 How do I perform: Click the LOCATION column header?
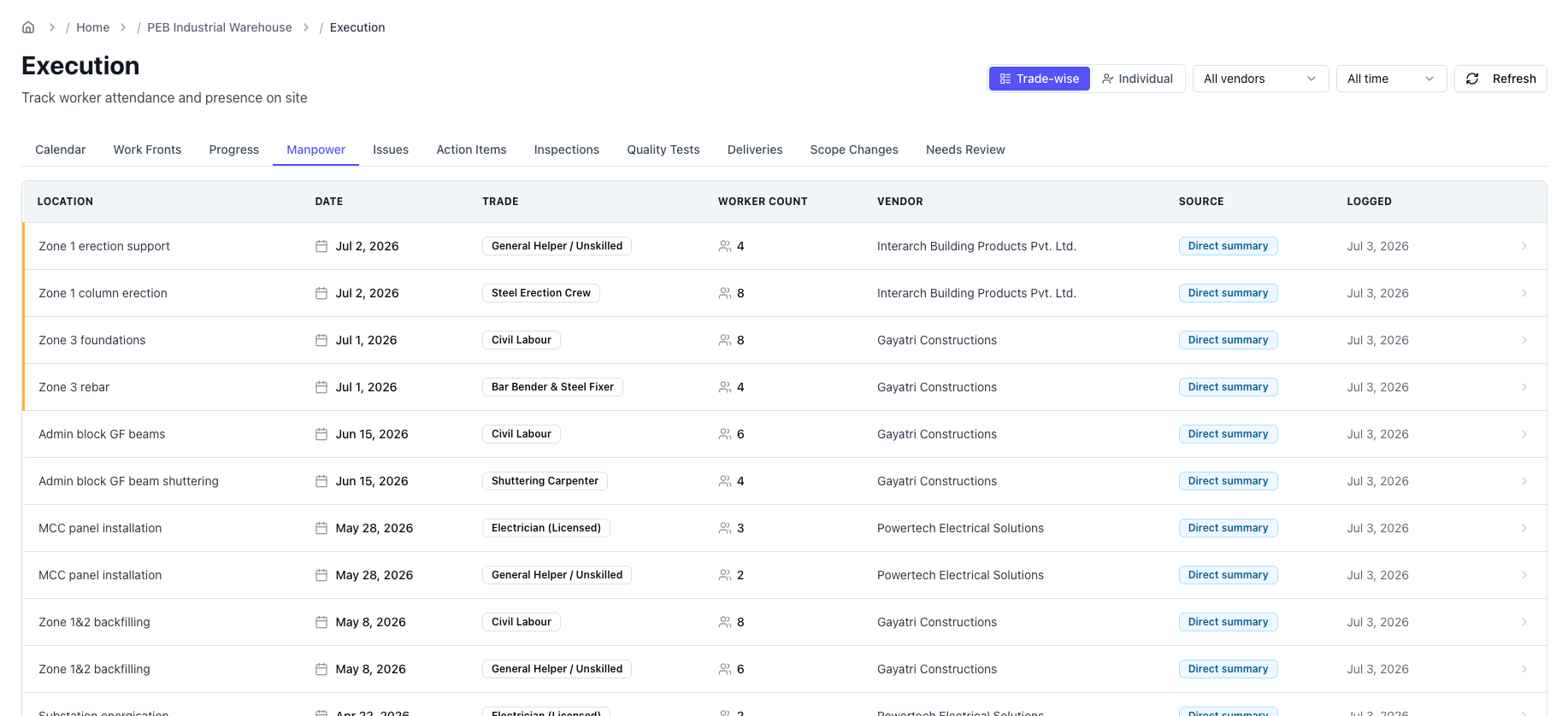pos(65,202)
